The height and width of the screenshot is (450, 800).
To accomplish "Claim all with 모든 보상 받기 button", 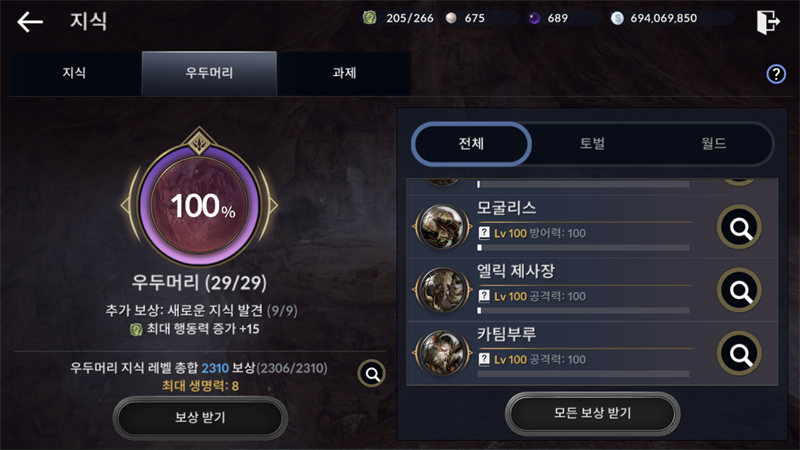I will (592, 413).
